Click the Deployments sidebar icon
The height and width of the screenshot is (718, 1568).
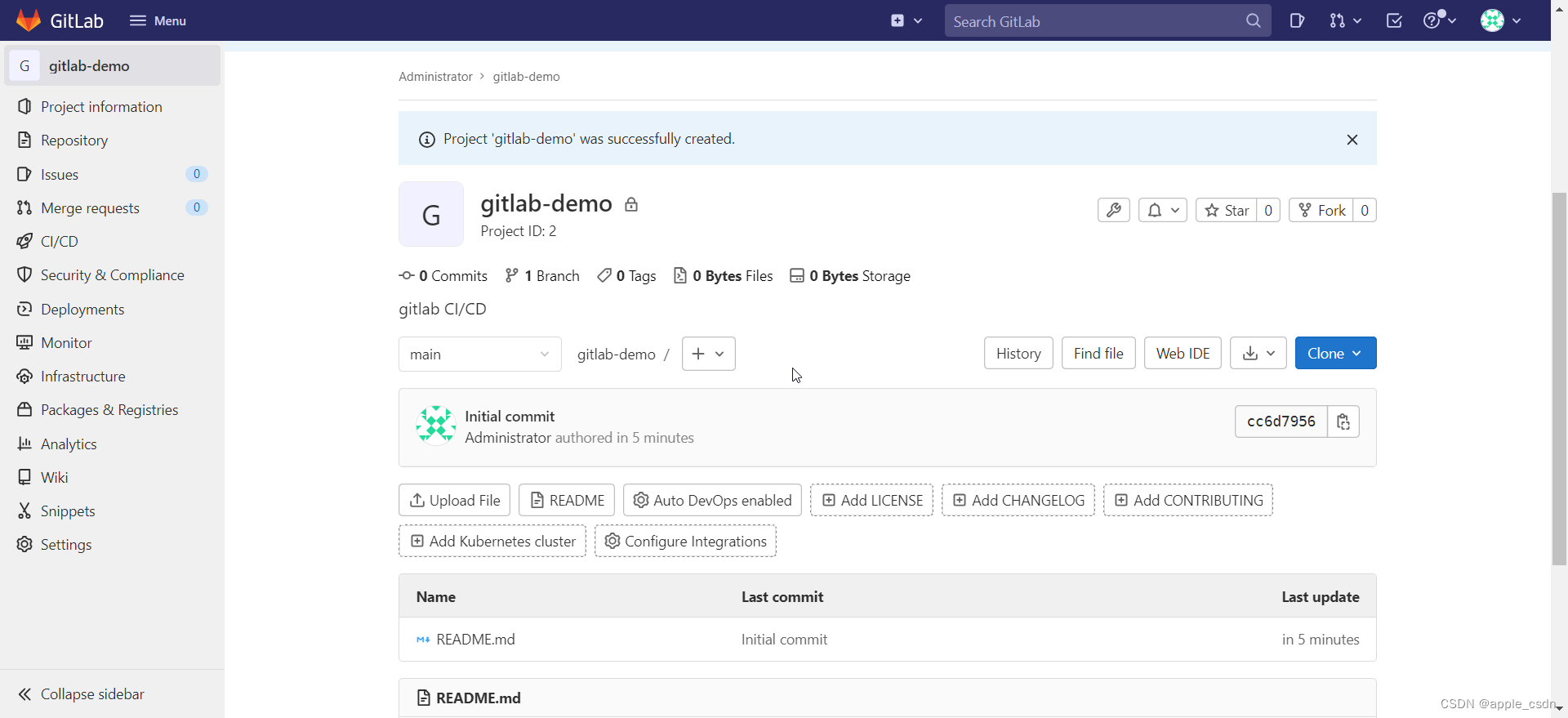(24, 309)
